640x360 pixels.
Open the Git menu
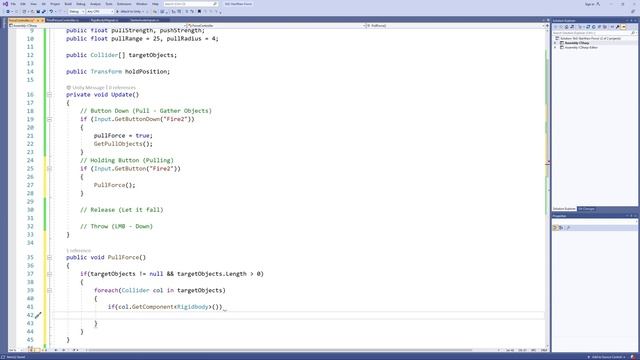coord(44,4)
